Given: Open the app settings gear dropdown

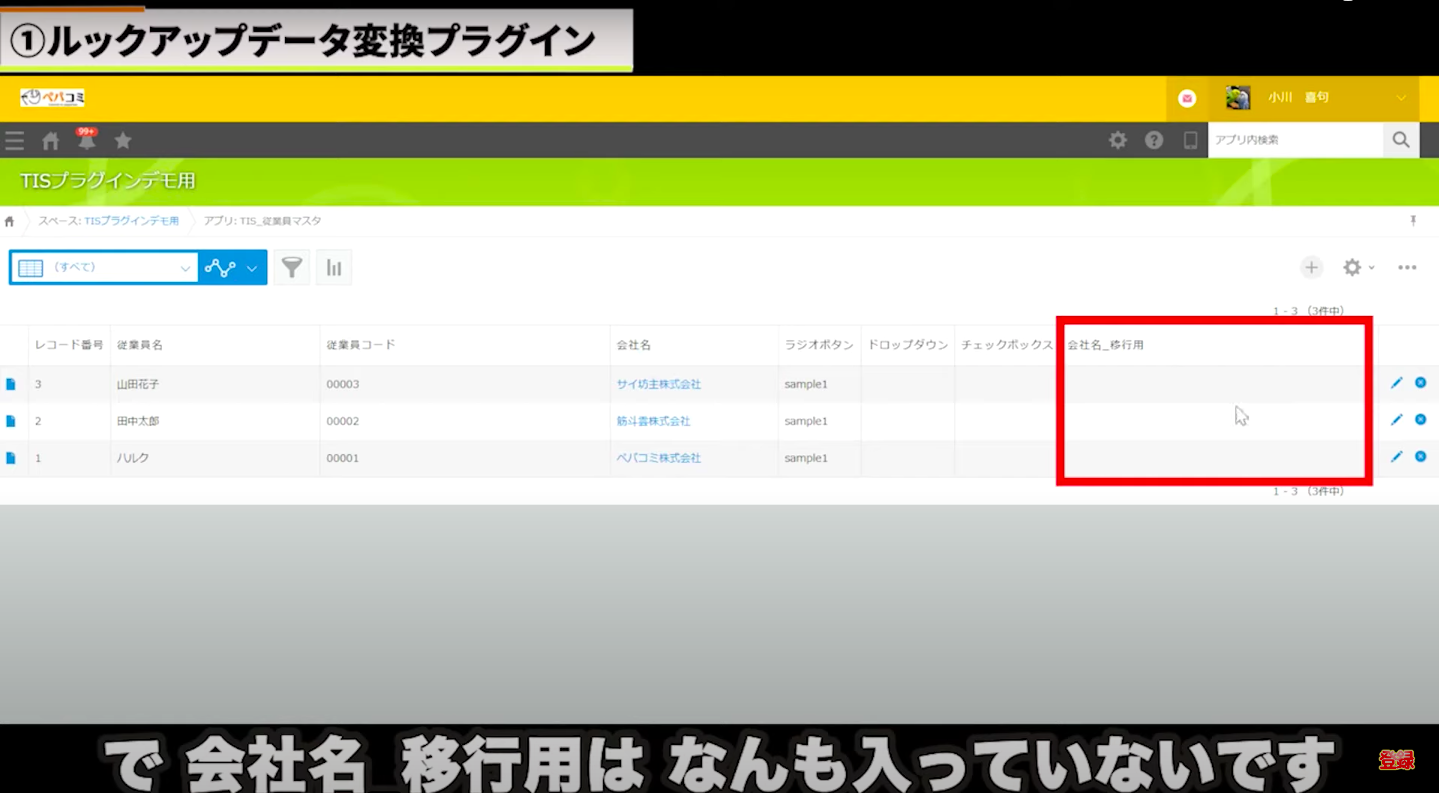Looking at the screenshot, I should (1357, 268).
